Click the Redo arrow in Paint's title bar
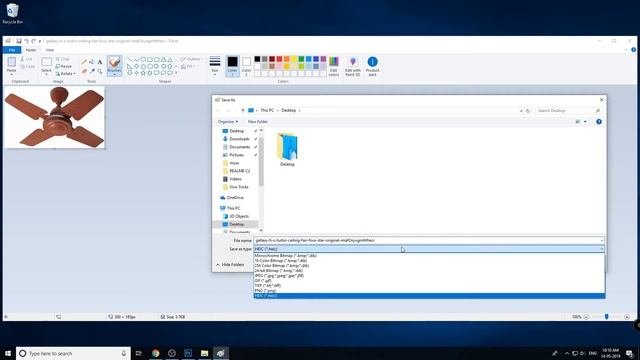Screen dimensions: 640x360 pos(34,41)
